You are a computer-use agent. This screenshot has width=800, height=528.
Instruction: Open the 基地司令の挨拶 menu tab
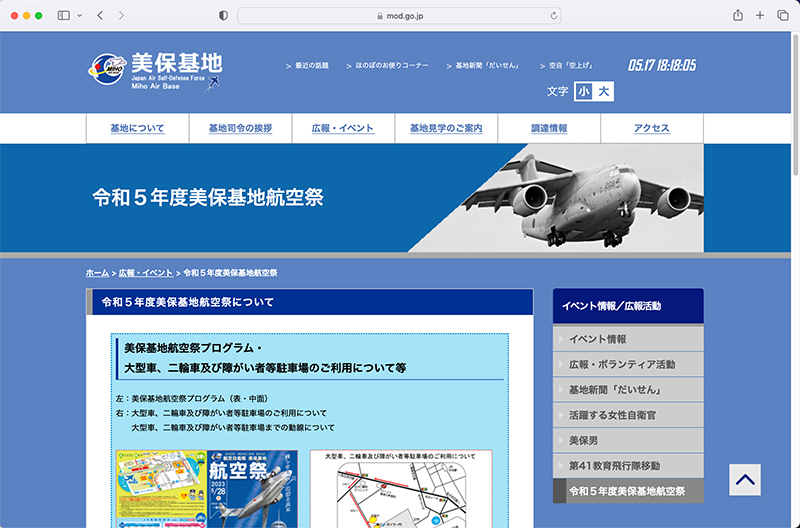[x=240, y=128]
